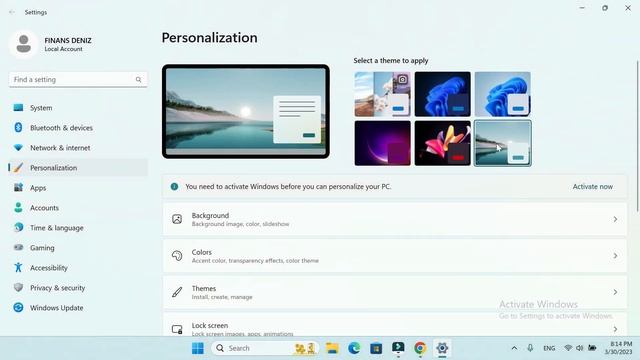The width and height of the screenshot is (640, 360).
Task: Open the Lock screen settings row
Action: 395,324
